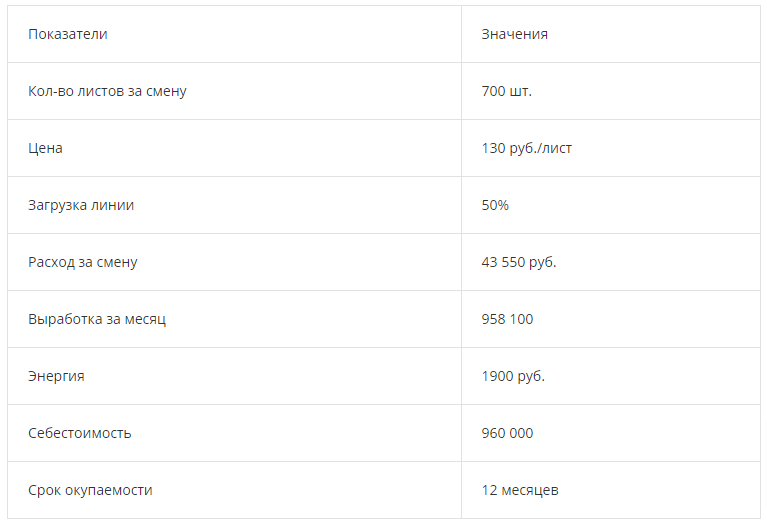Image resolution: width=767 pixels, height=527 pixels.
Task: Click the 'Значения' column header
Action: 514,34
